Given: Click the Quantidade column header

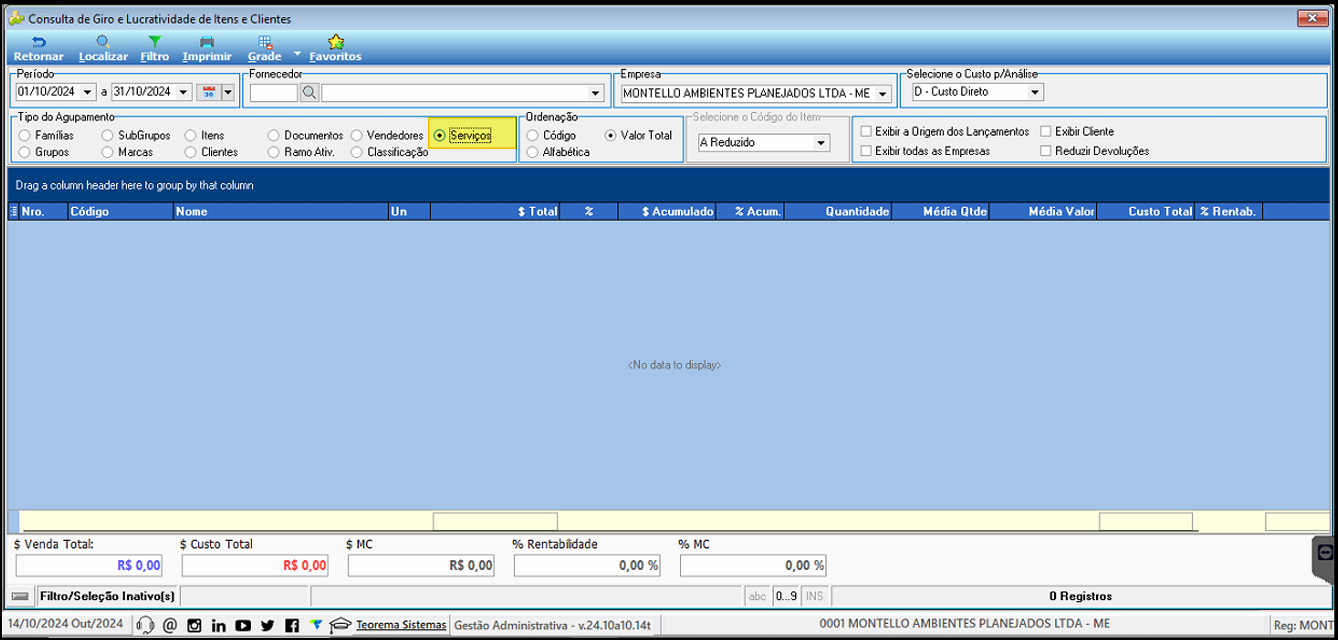Looking at the screenshot, I should click(x=838, y=212).
